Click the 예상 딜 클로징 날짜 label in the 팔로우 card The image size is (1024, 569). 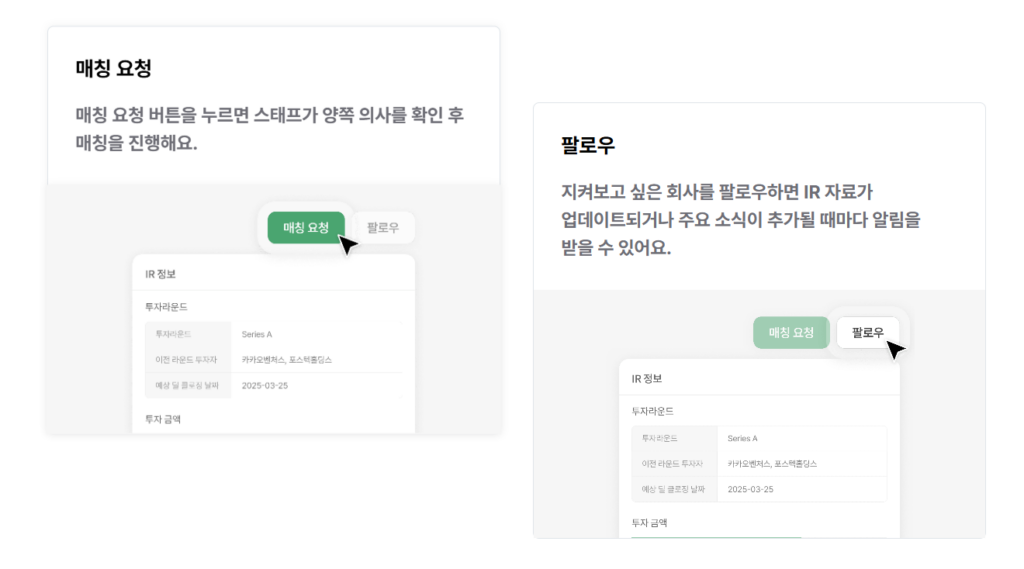pyautogui.click(x=674, y=490)
